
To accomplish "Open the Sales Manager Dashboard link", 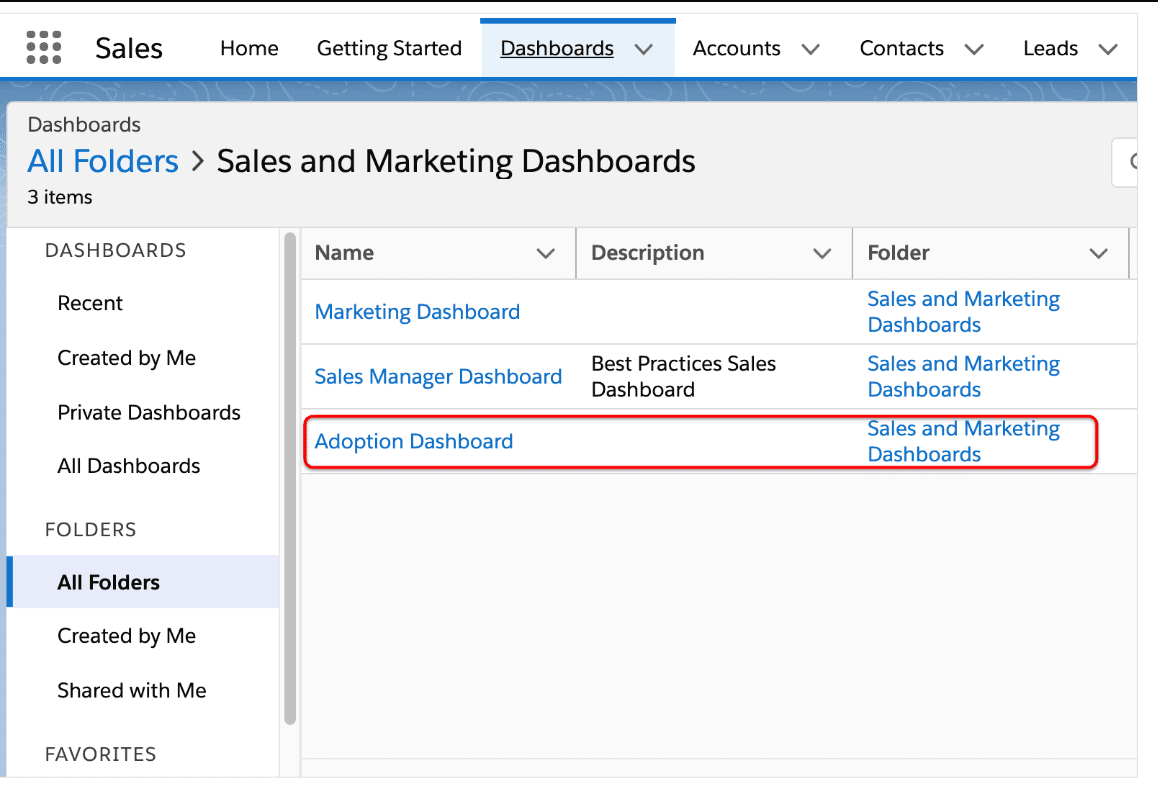I will tap(438, 377).
